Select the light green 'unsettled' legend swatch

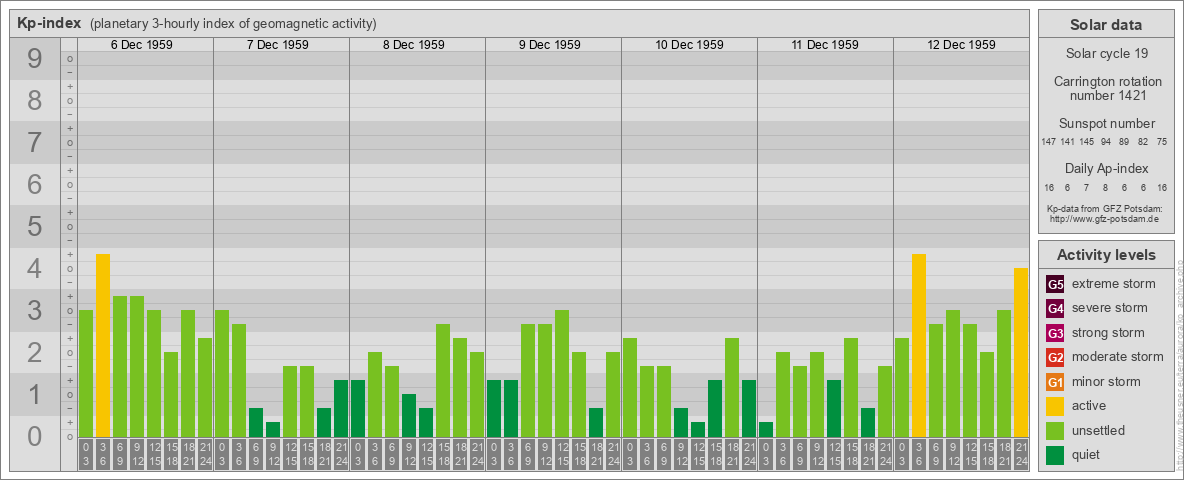1055,430
